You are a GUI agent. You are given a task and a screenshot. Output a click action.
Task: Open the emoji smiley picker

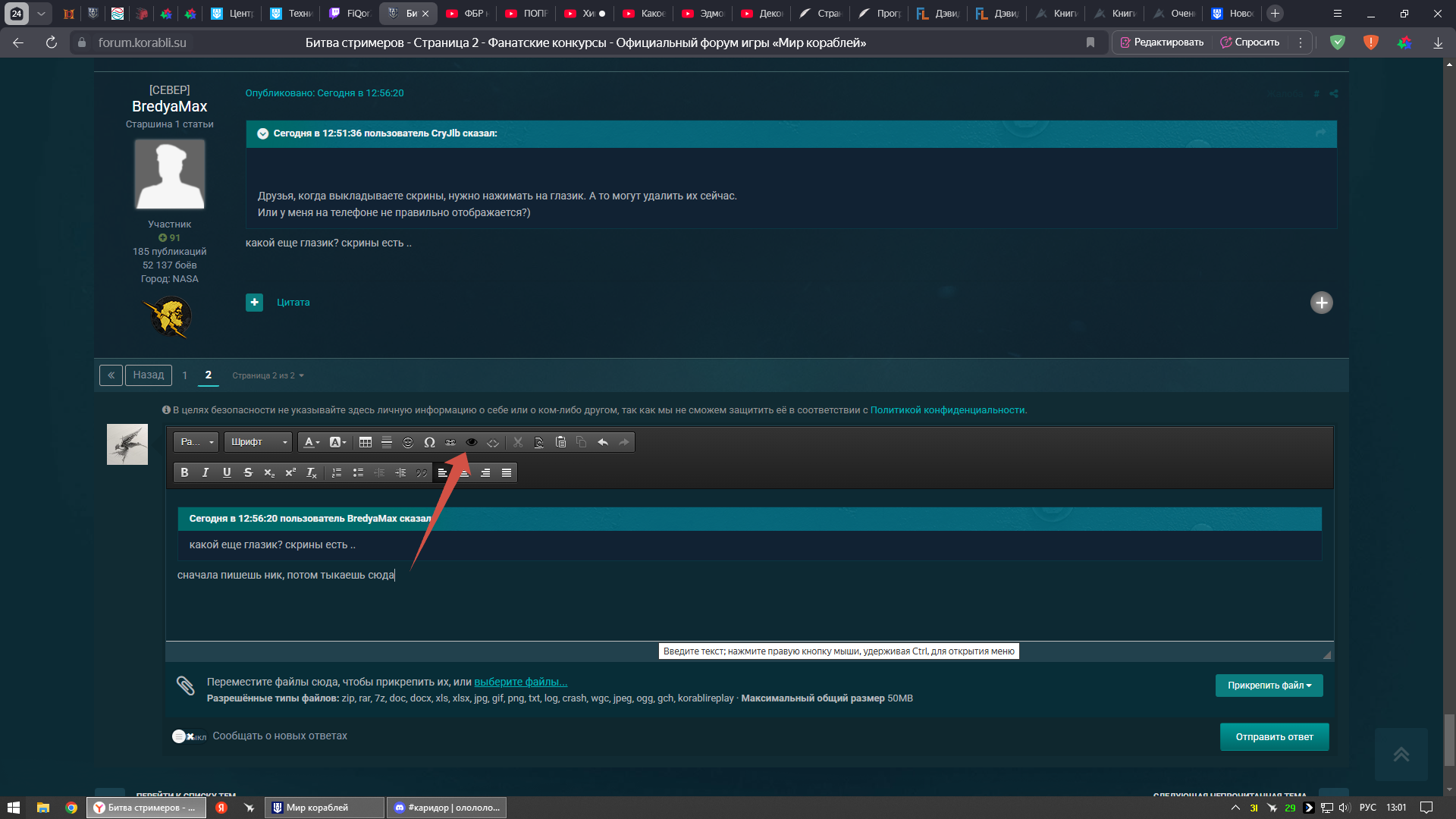pos(408,442)
